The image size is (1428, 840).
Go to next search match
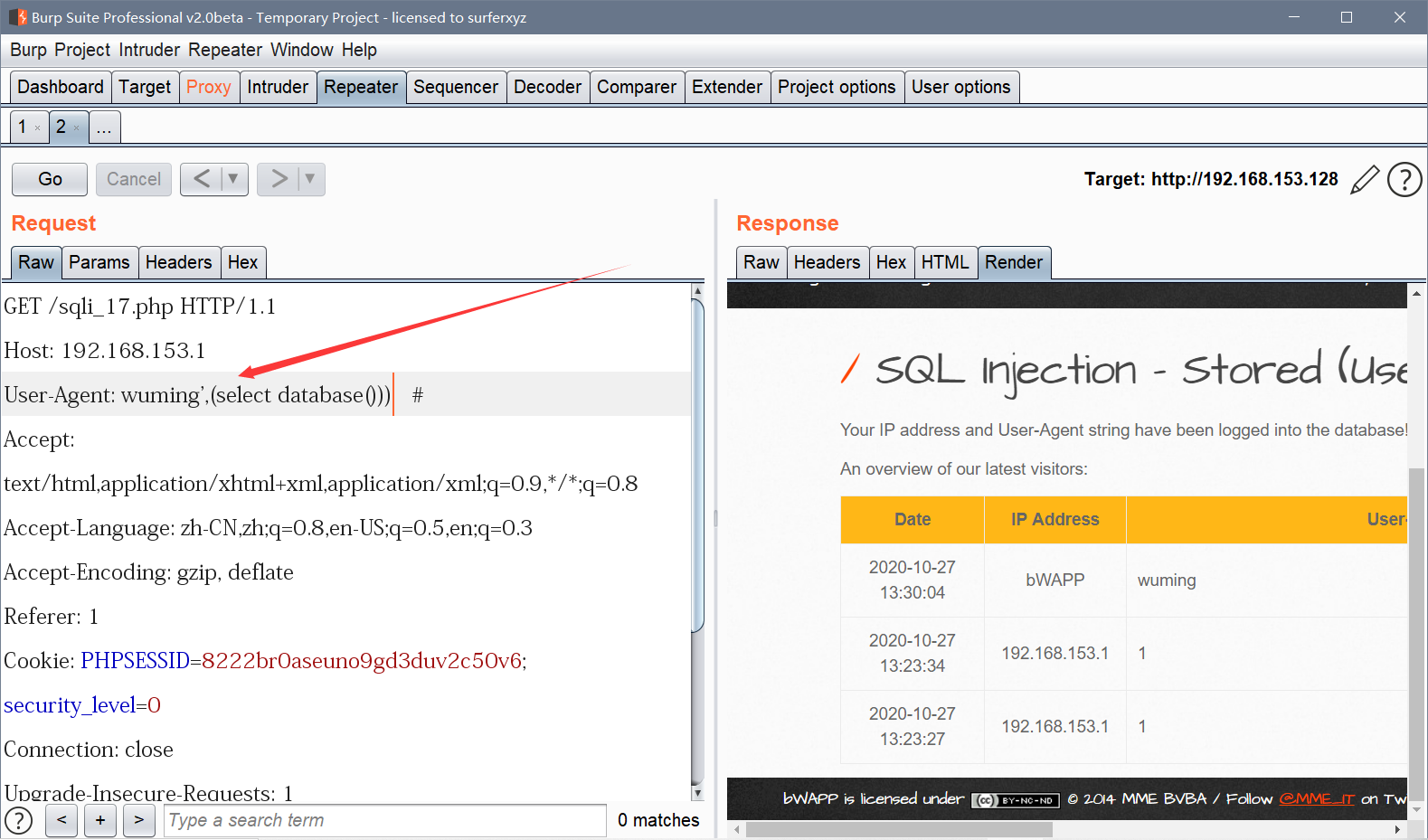[x=138, y=820]
